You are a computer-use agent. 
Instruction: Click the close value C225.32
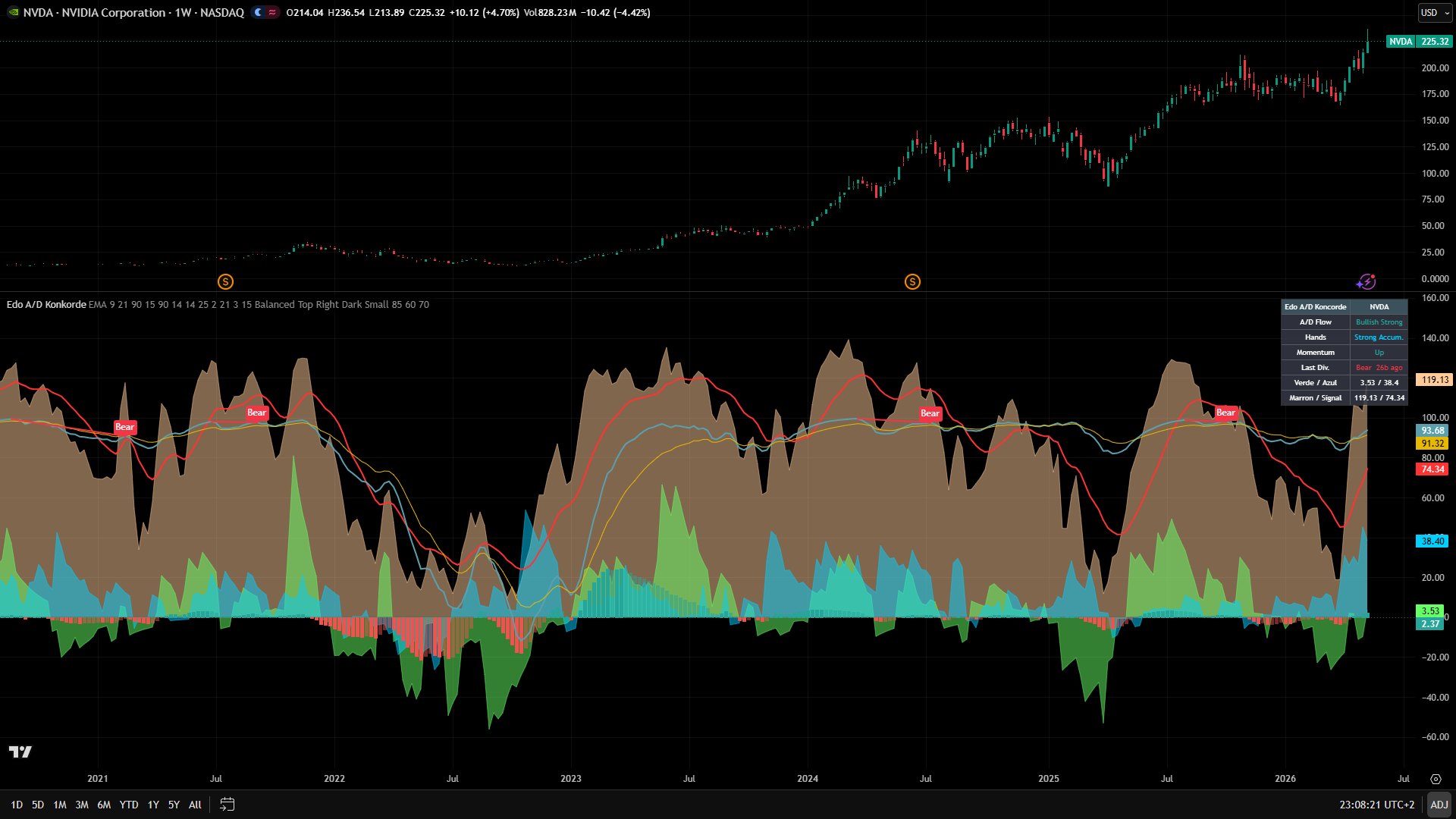pos(427,13)
